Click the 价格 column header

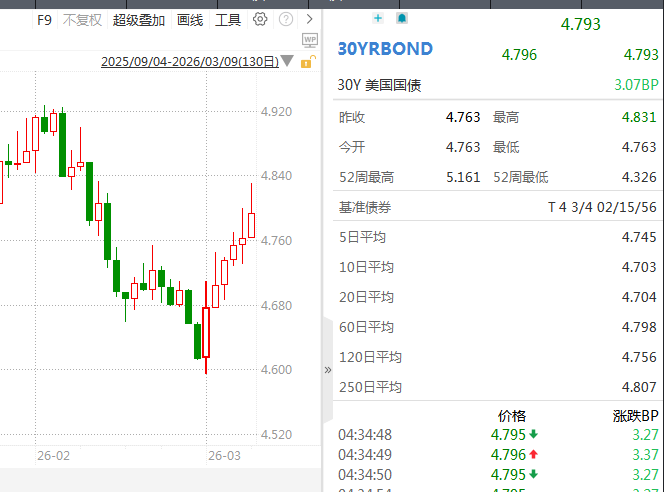click(512, 415)
